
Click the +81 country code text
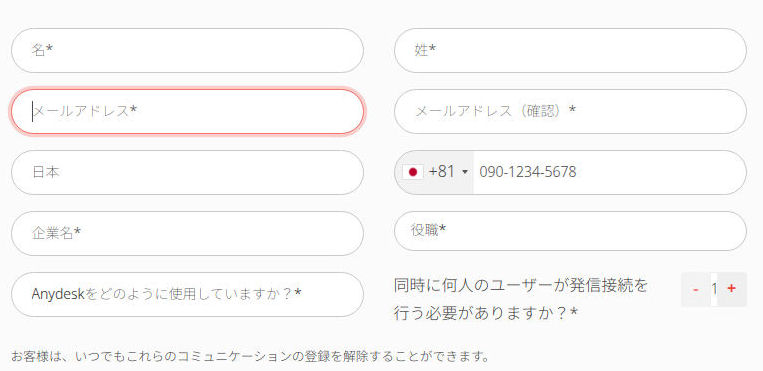point(441,172)
